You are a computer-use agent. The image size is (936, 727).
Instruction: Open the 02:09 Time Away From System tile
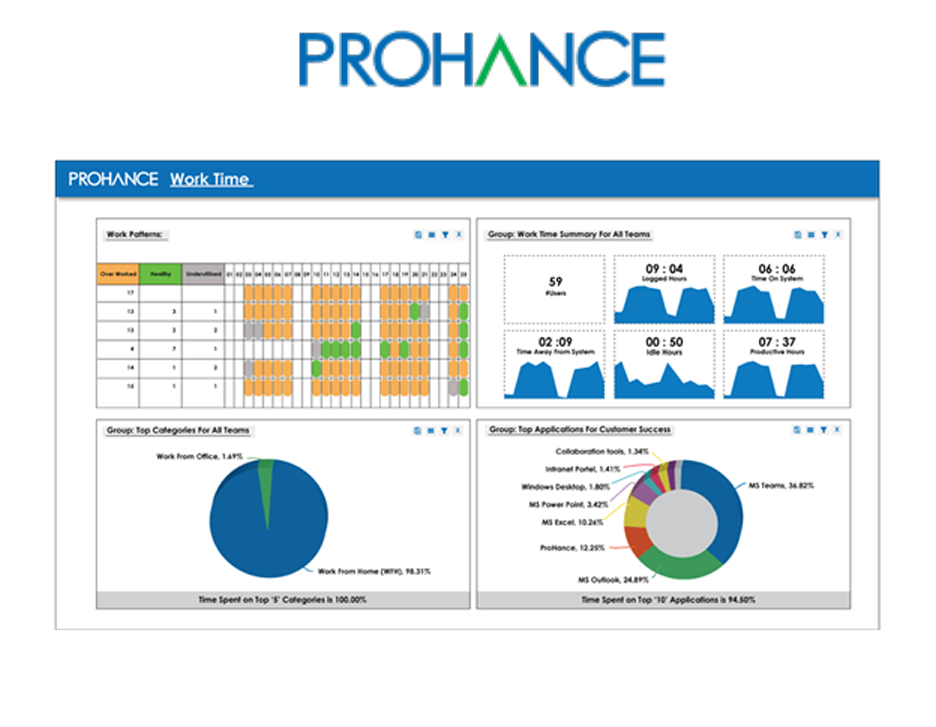tap(555, 364)
